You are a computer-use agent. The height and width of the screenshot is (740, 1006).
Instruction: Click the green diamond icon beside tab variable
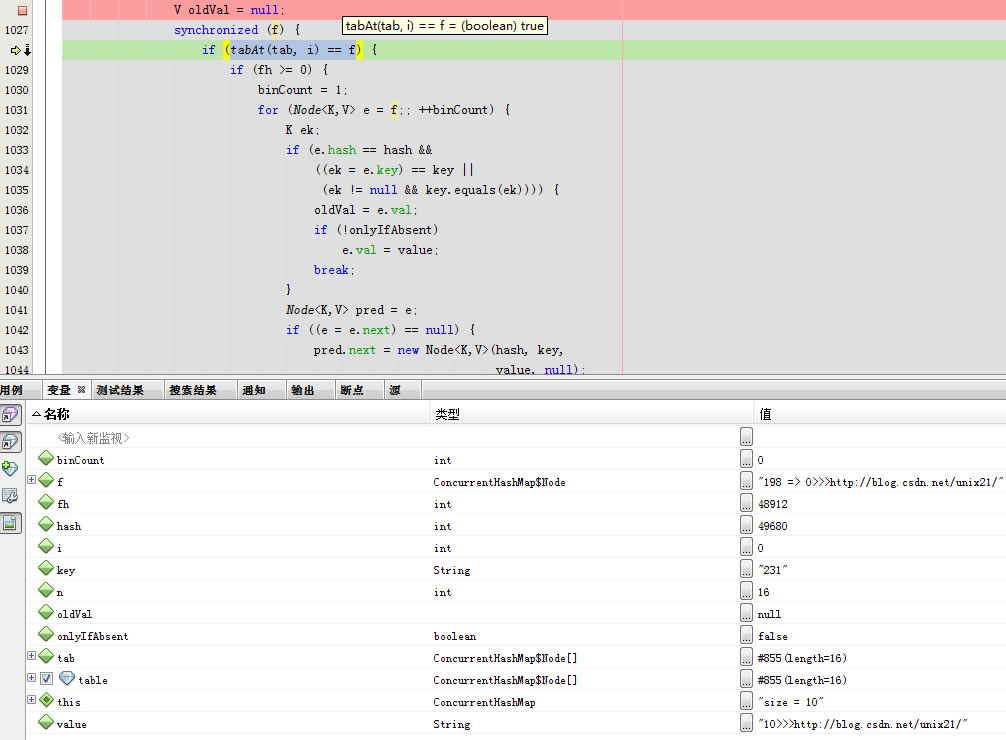pyautogui.click(x=46, y=657)
